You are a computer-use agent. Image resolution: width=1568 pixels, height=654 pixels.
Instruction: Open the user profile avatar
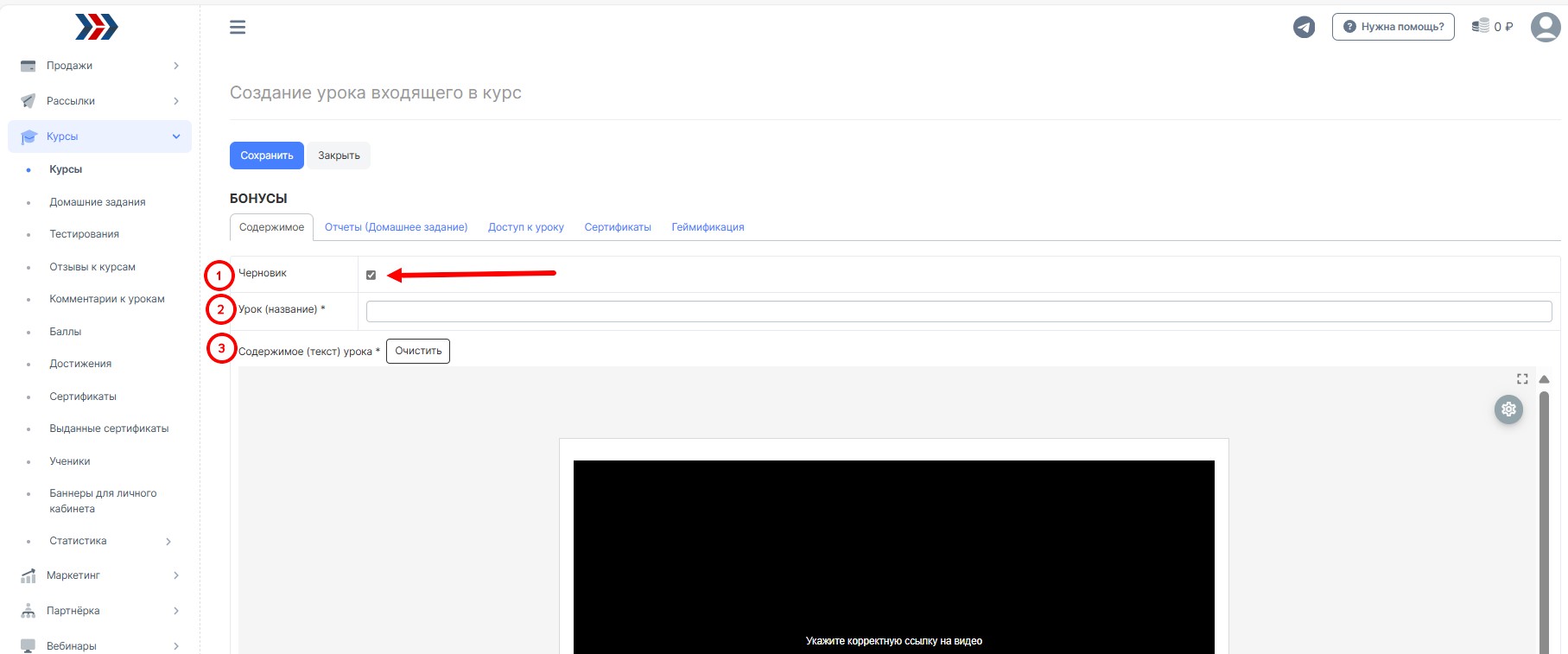coord(1546,27)
